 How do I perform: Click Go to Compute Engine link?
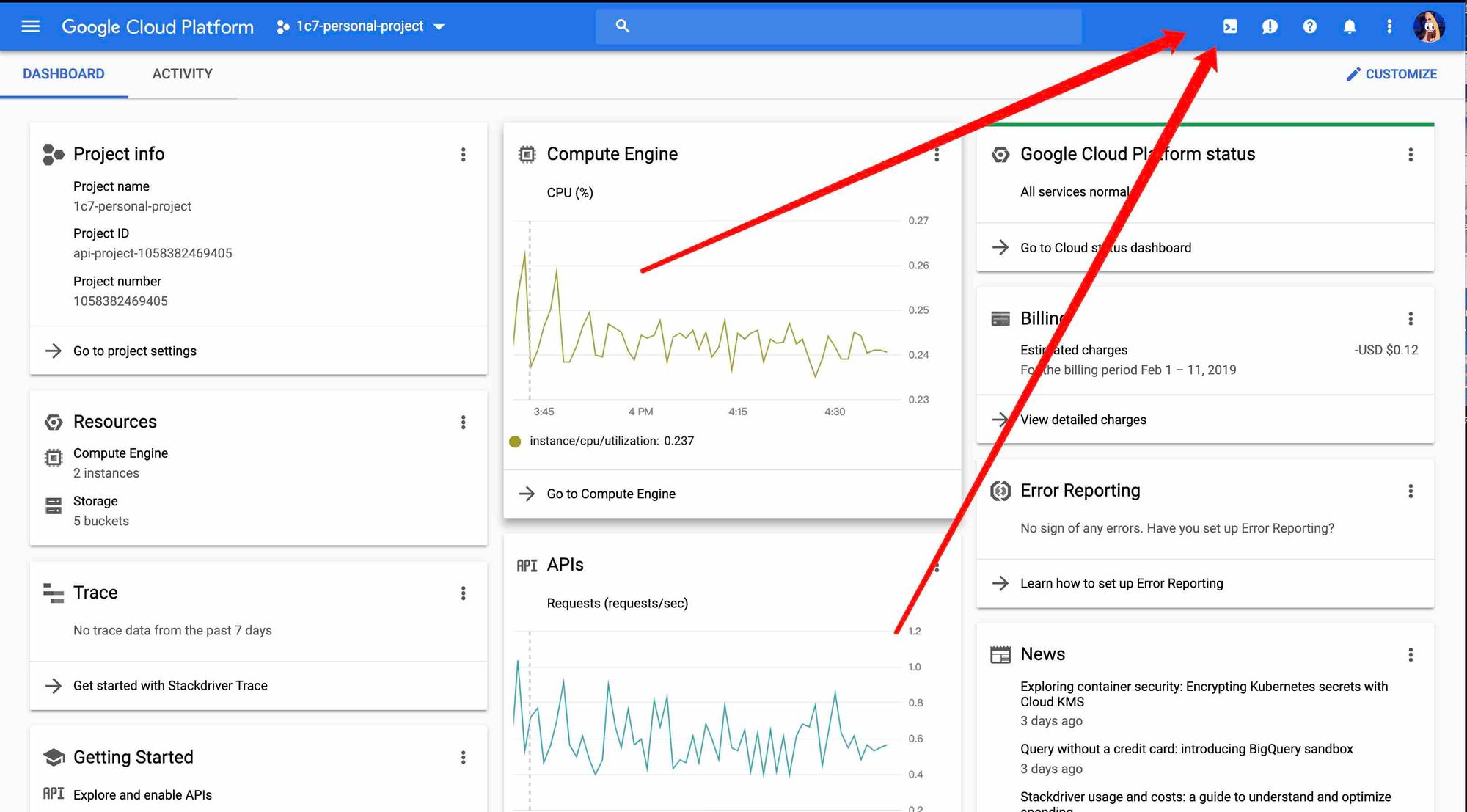coord(610,494)
